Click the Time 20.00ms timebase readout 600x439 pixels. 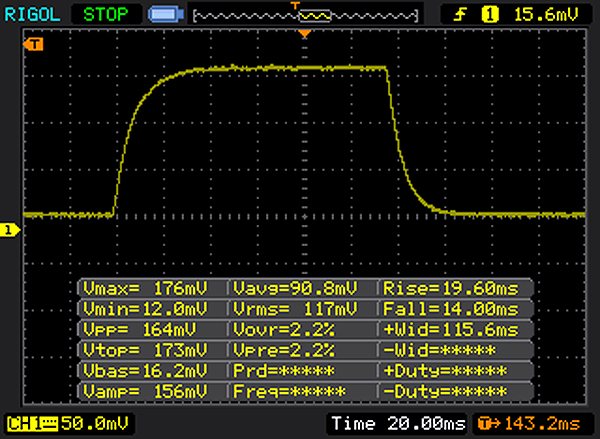pos(398,424)
